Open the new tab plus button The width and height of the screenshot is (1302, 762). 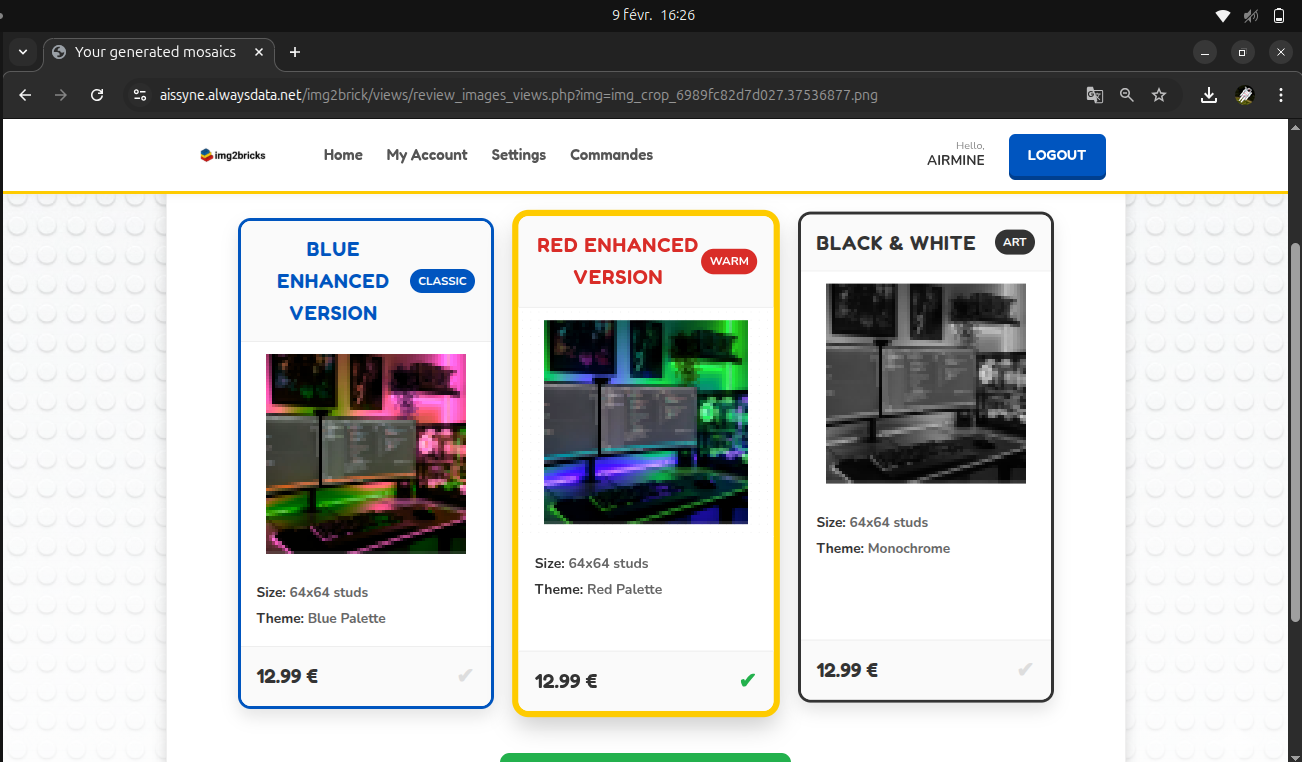point(294,52)
